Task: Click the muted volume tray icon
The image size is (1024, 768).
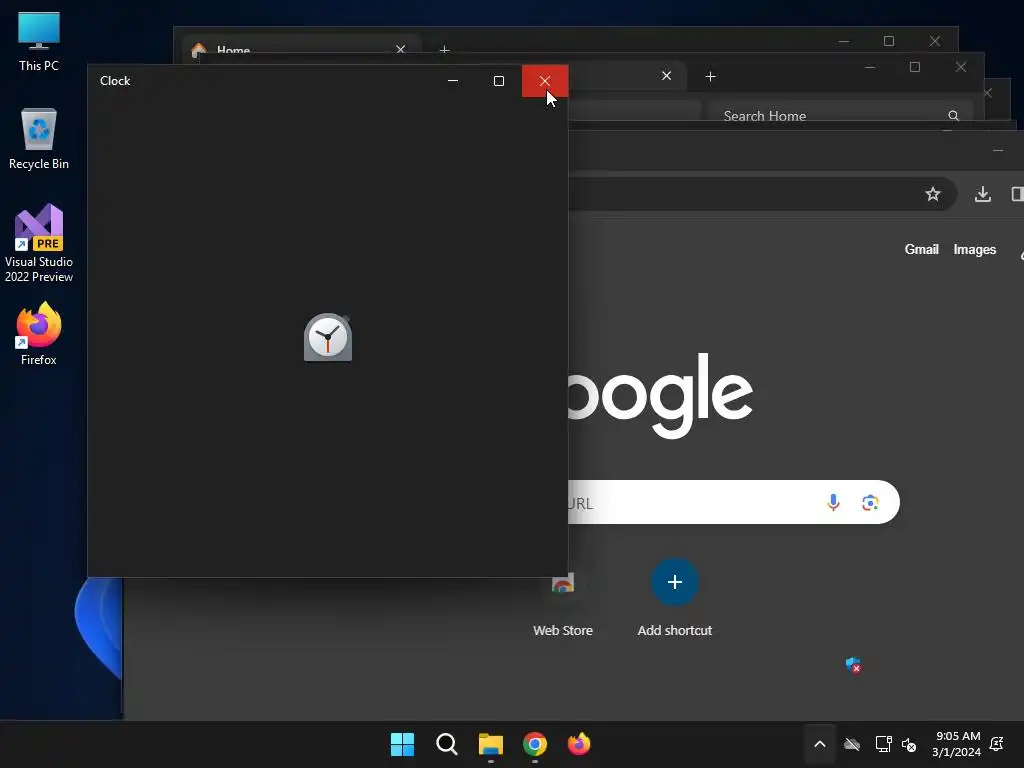Action: 909,744
